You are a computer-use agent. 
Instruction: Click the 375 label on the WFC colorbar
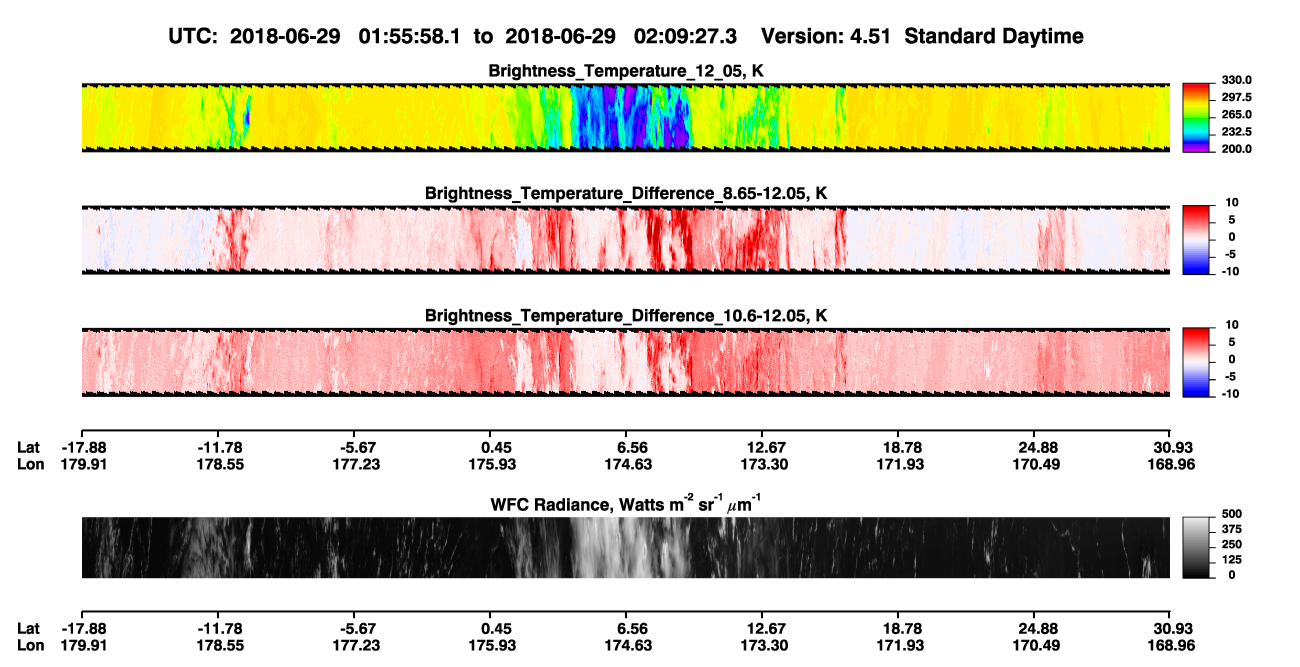1231,528
